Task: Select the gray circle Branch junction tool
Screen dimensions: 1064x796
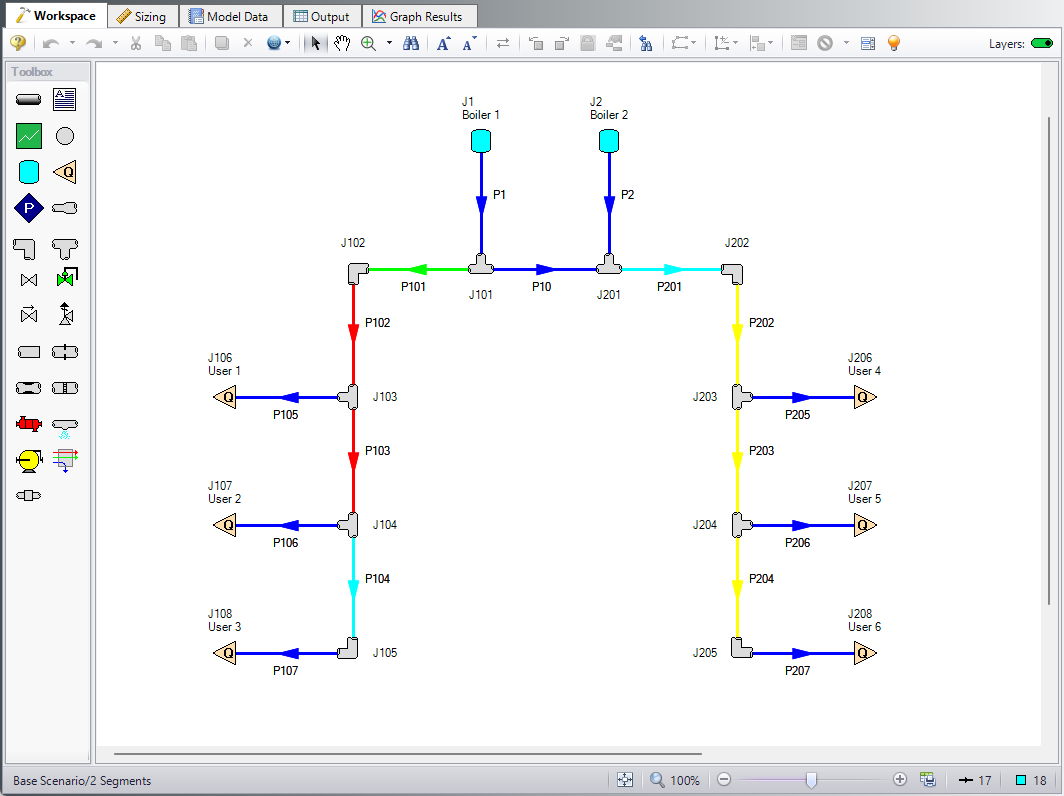Action: pos(64,136)
